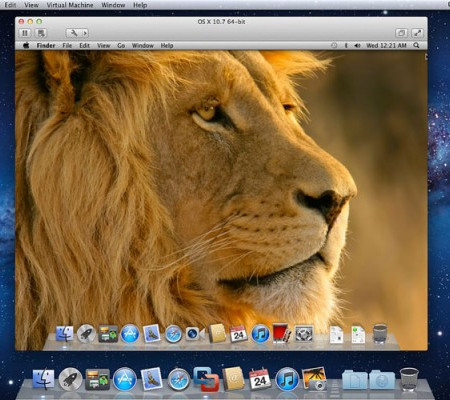Open Safari in the host dock
This screenshot has width=450, height=400.
[x=179, y=379]
